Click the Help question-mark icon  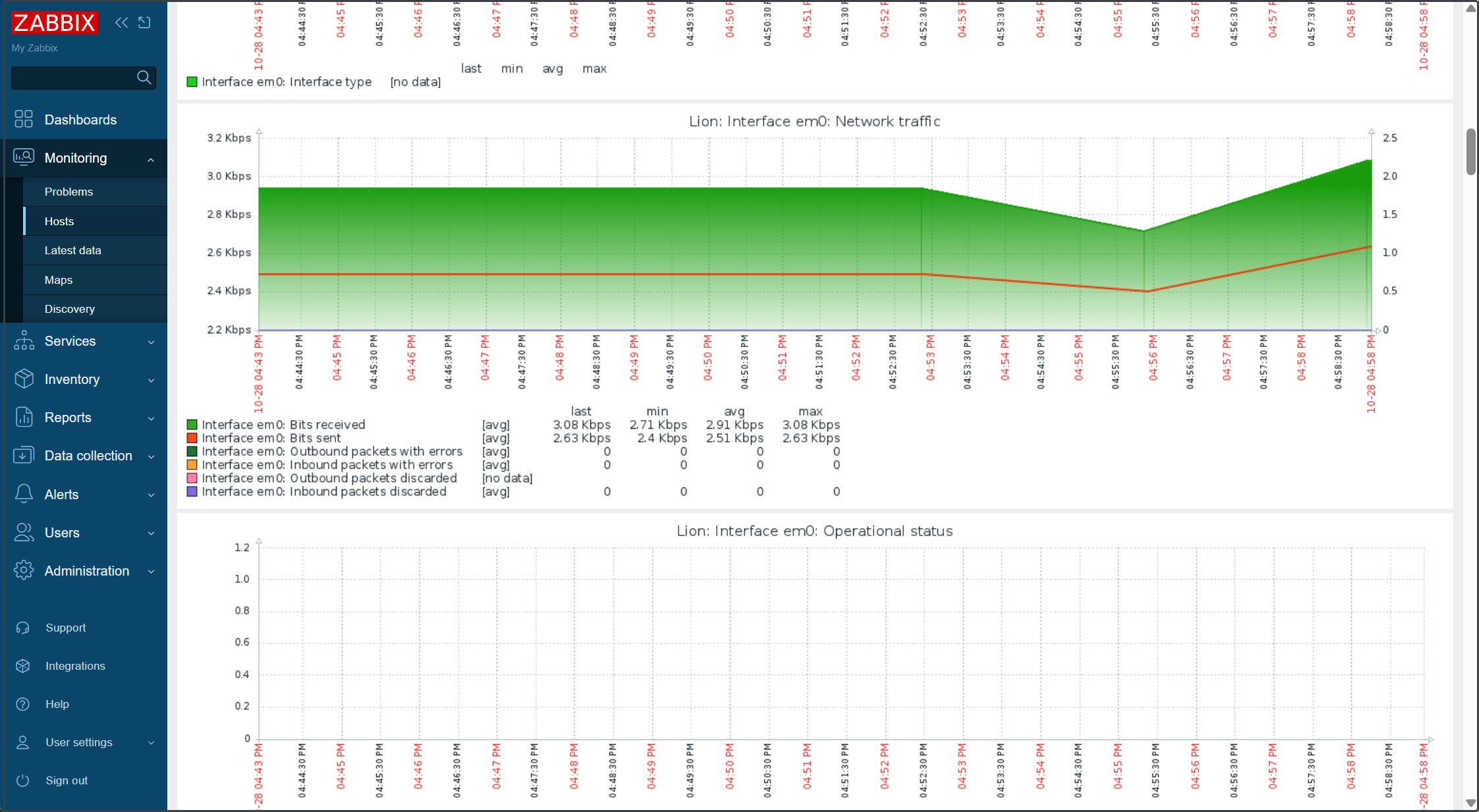pyautogui.click(x=23, y=704)
